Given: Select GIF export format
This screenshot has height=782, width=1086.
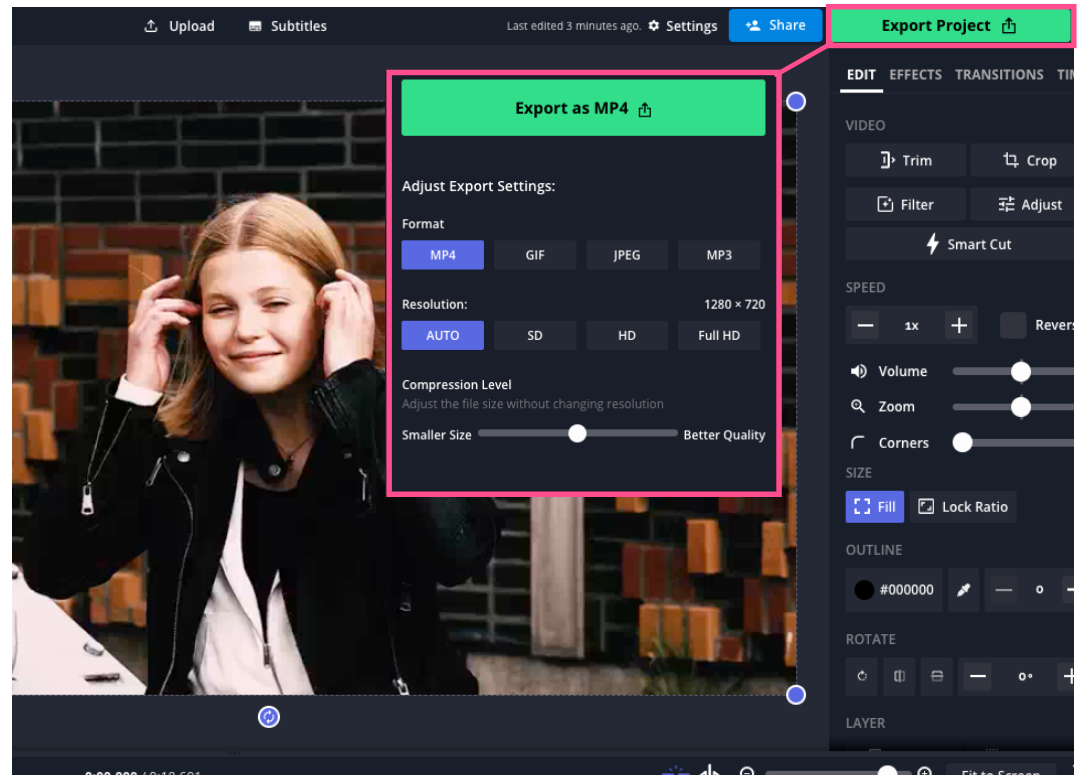Looking at the screenshot, I should click(535, 255).
